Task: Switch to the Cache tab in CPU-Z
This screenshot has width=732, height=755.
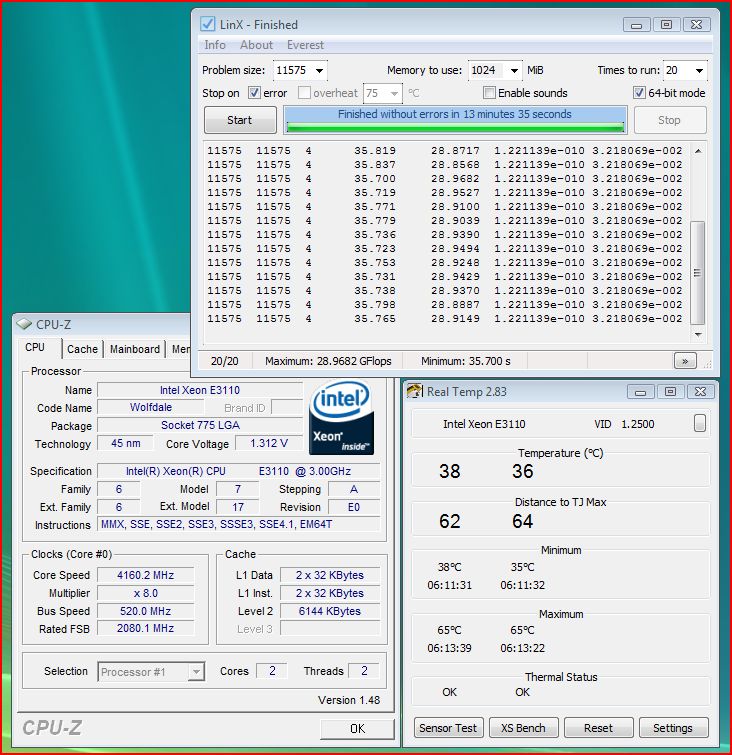Action: pos(82,349)
